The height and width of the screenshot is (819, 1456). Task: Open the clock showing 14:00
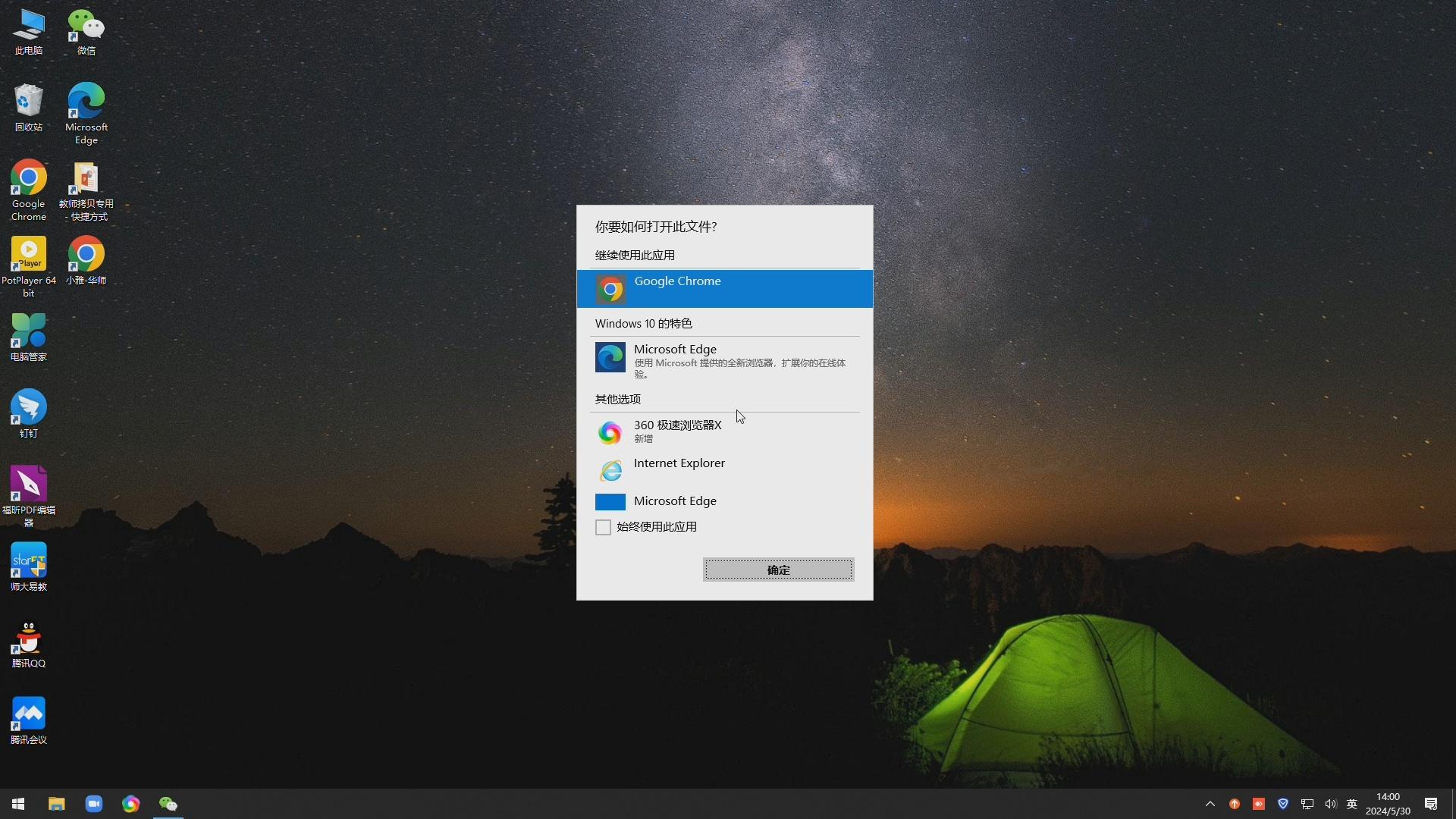tap(1388, 804)
